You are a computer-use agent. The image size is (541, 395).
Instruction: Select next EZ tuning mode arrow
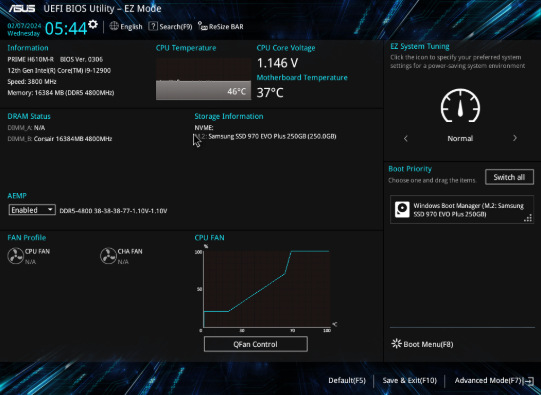pyautogui.click(x=515, y=138)
